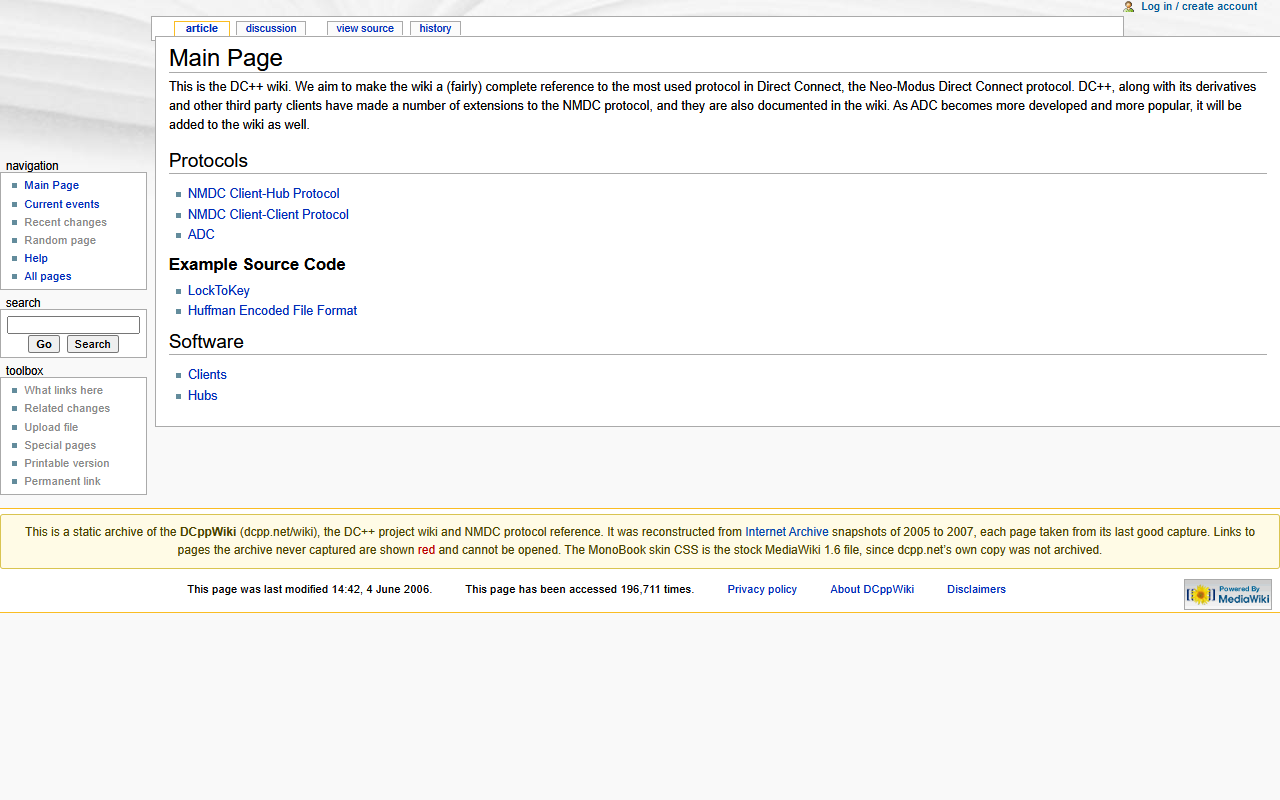Screen dimensions: 1280x800
Task: Click the last modified 14:42, 4 June 2006 text
Action: [310, 589]
